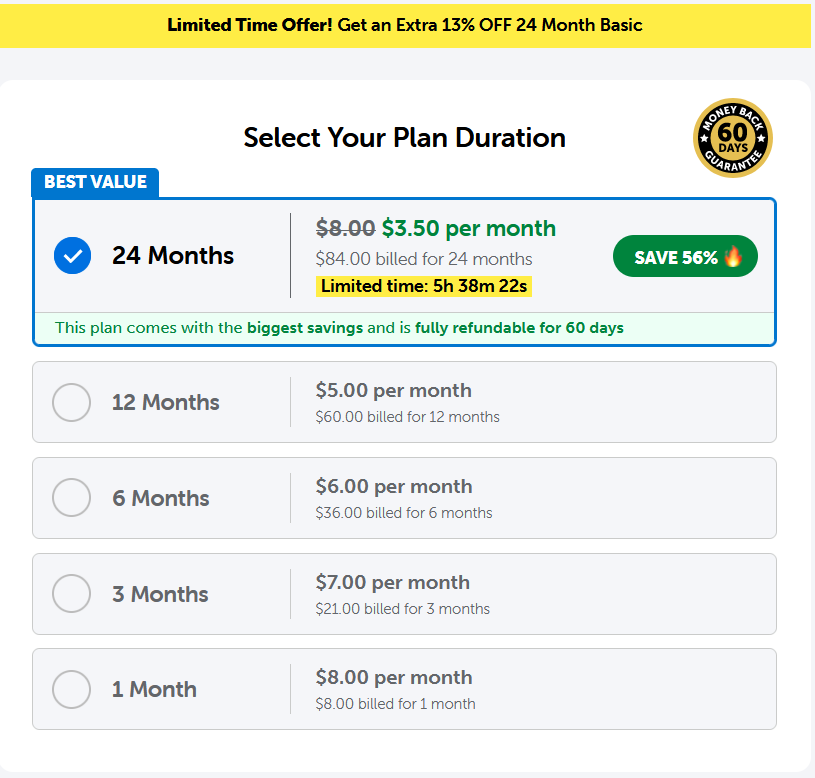The width and height of the screenshot is (815, 778).
Task: Click the BEST VALUE blue tab label
Action: coord(95,182)
